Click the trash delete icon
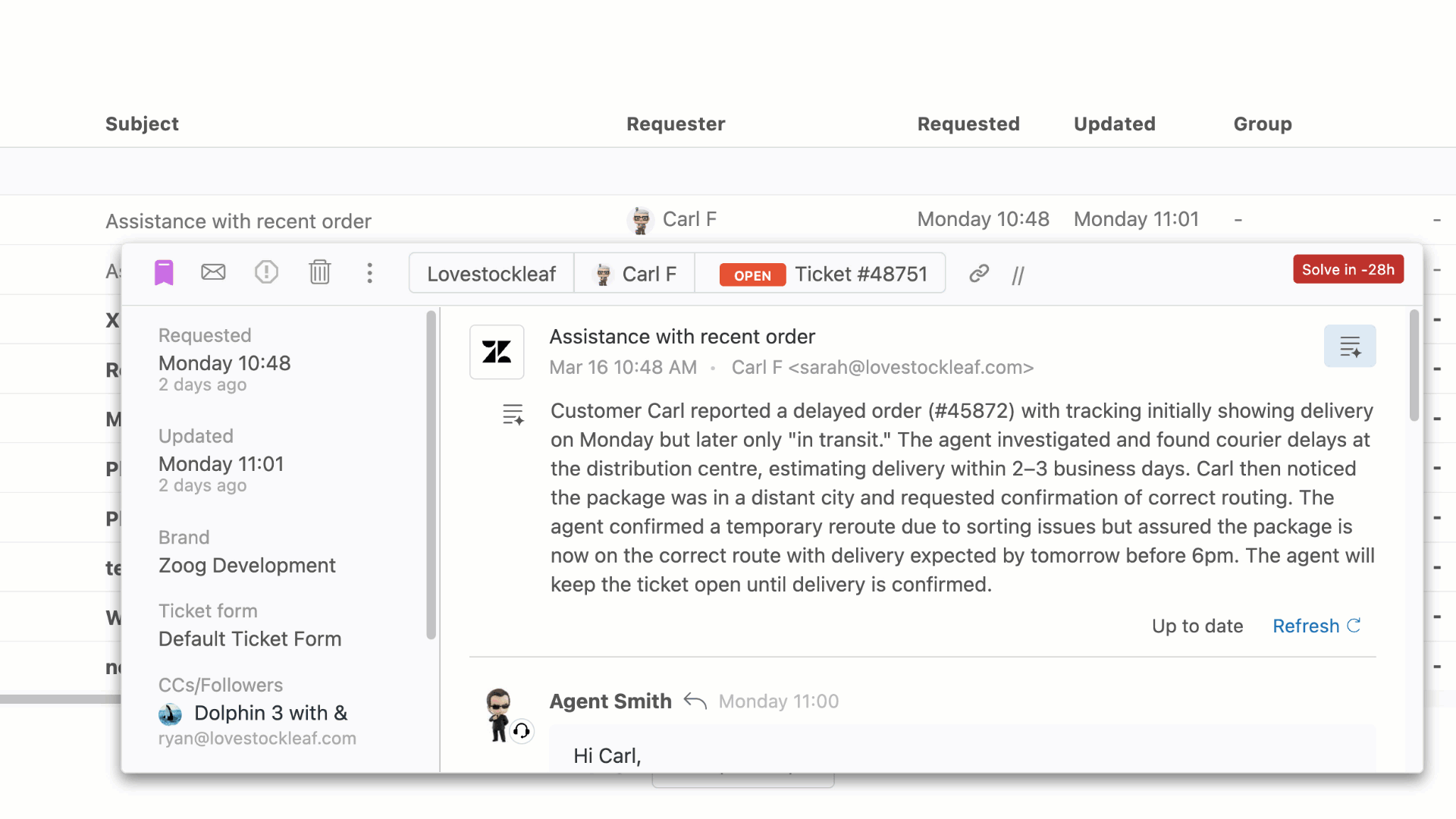Image resolution: width=1456 pixels, height=819 pixels. (x=319, y=272)
